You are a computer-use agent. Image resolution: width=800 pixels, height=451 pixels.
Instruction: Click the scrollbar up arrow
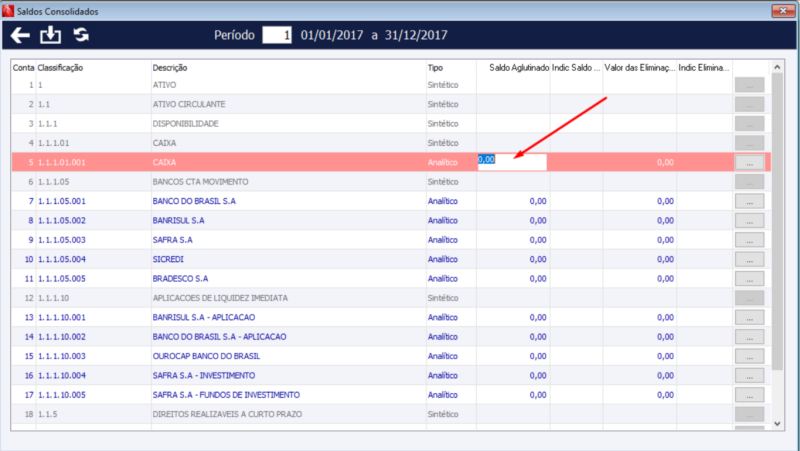pyautogui.click(x=777, y=67)
